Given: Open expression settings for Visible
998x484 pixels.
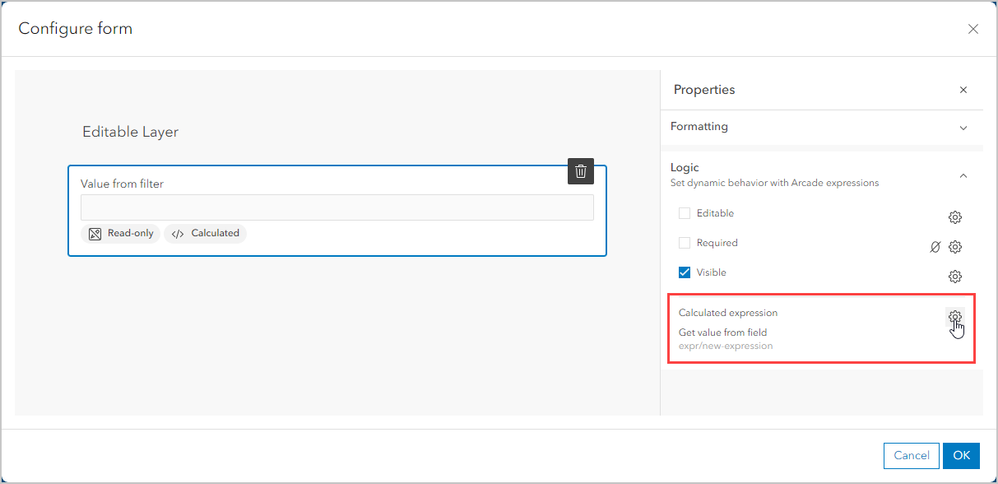Looking at the screenshot, I should point(955,276).
